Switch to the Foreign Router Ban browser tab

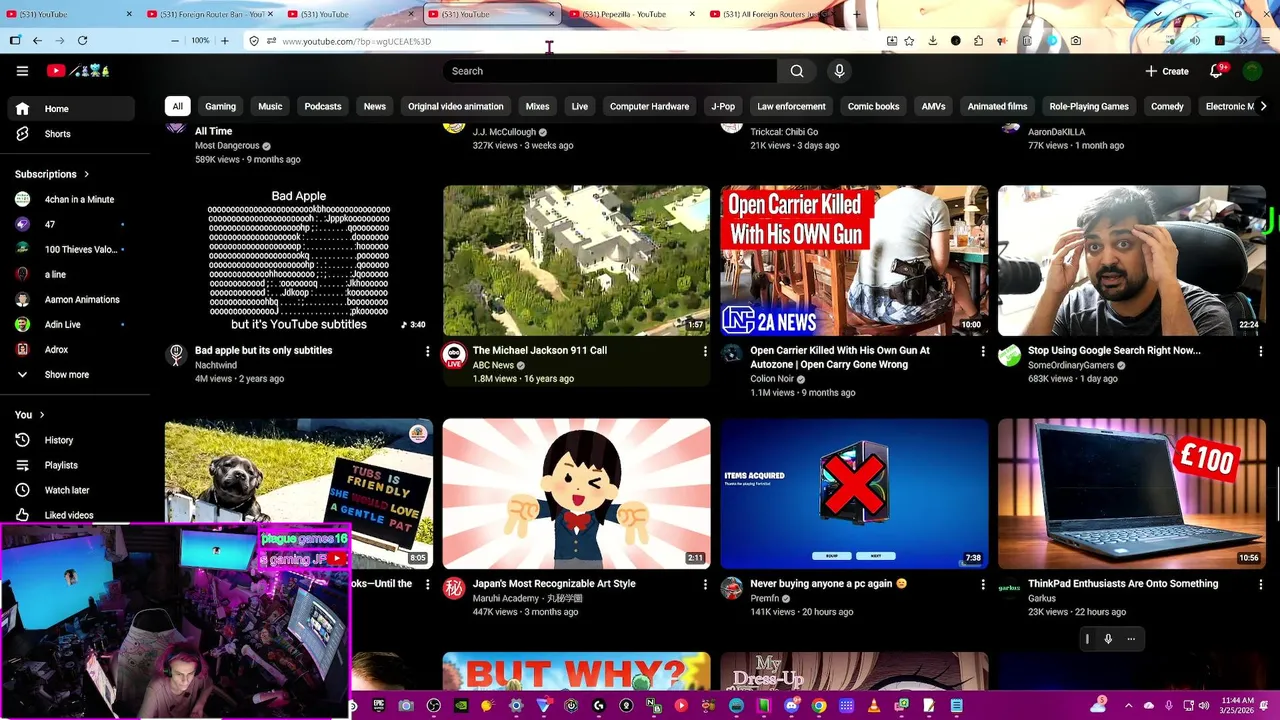point(210,14)
